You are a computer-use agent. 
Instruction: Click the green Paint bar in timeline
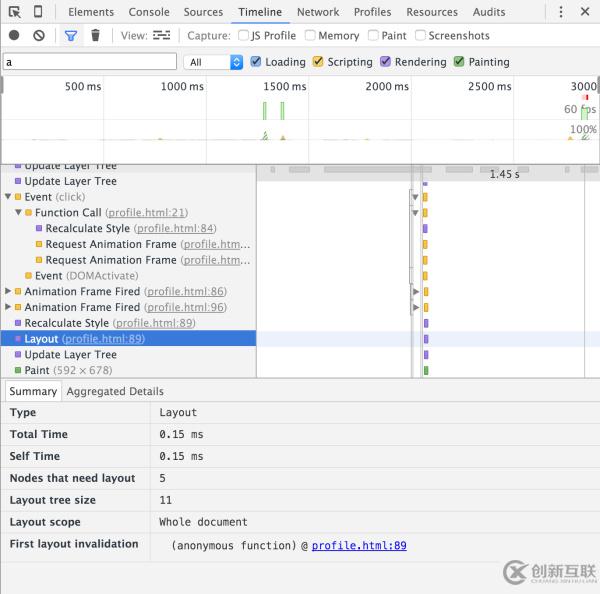coord(426,370)
